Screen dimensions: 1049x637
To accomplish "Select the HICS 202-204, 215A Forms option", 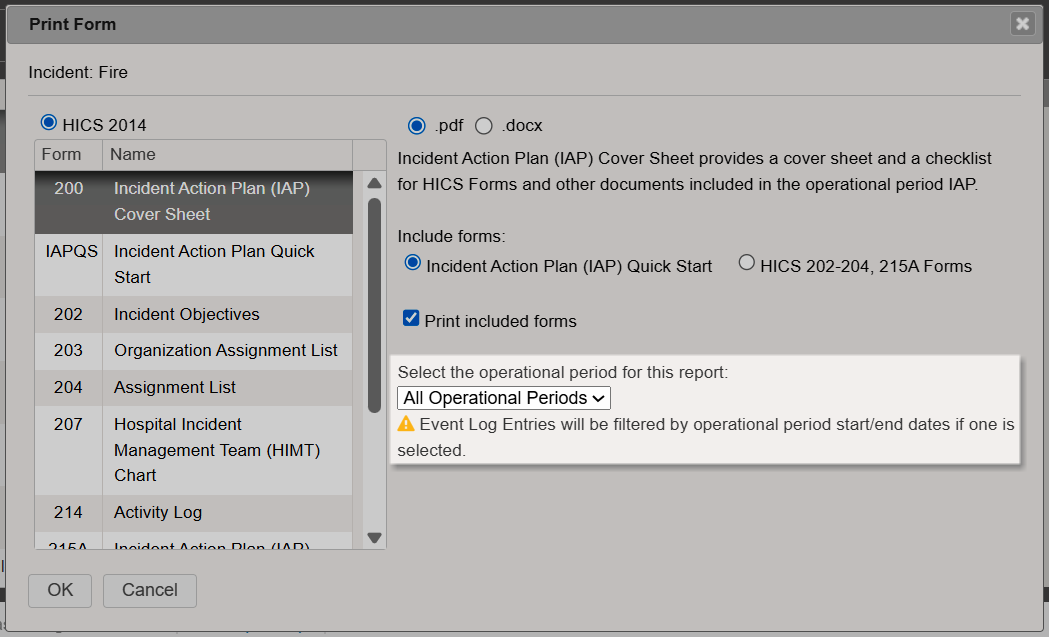I will pyautogui.click(x=746, y=262).
